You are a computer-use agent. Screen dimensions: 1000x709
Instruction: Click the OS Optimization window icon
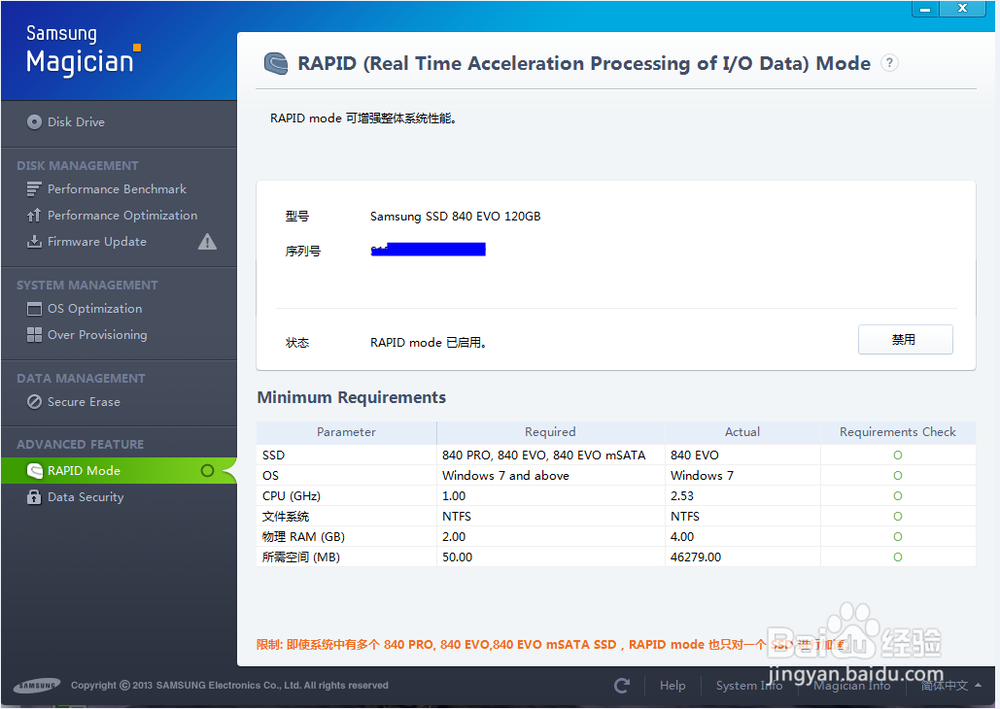pos(34,309)
